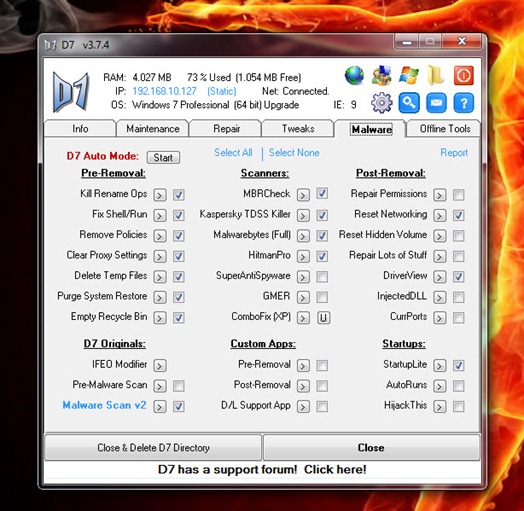Viewport: 524px width, 511px height.
Task: Uncheck Reset Networking checkbox
Action: point(458,215)
